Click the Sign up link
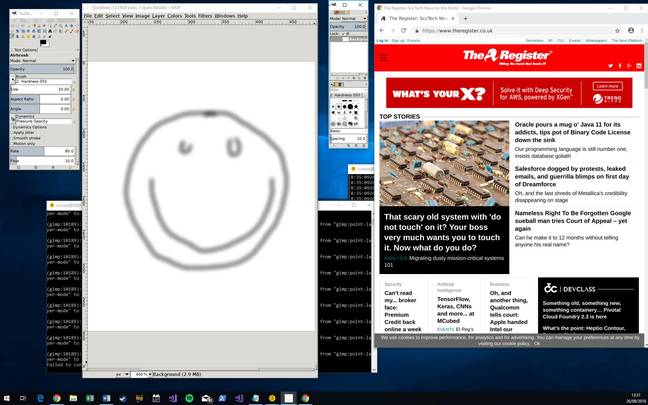Screen dimensions: 648x405 [398, 40]
